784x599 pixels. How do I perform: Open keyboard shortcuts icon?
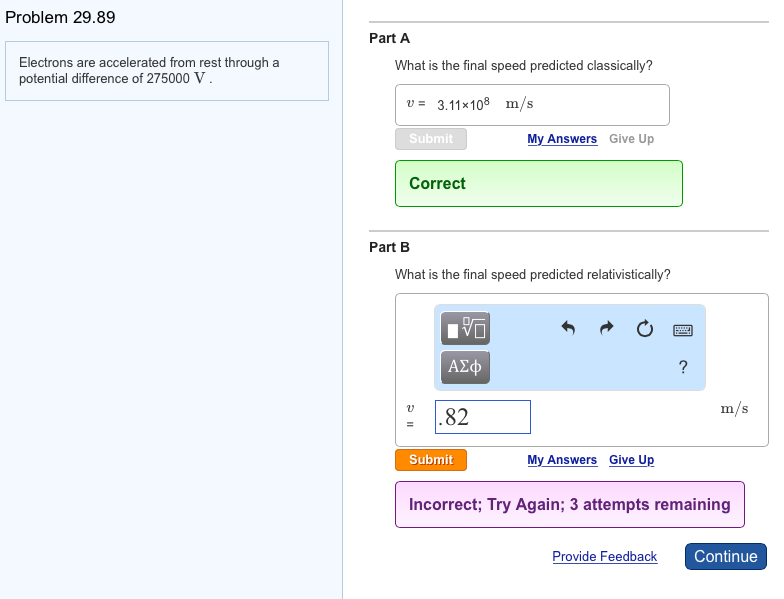[x=683, y=329]
